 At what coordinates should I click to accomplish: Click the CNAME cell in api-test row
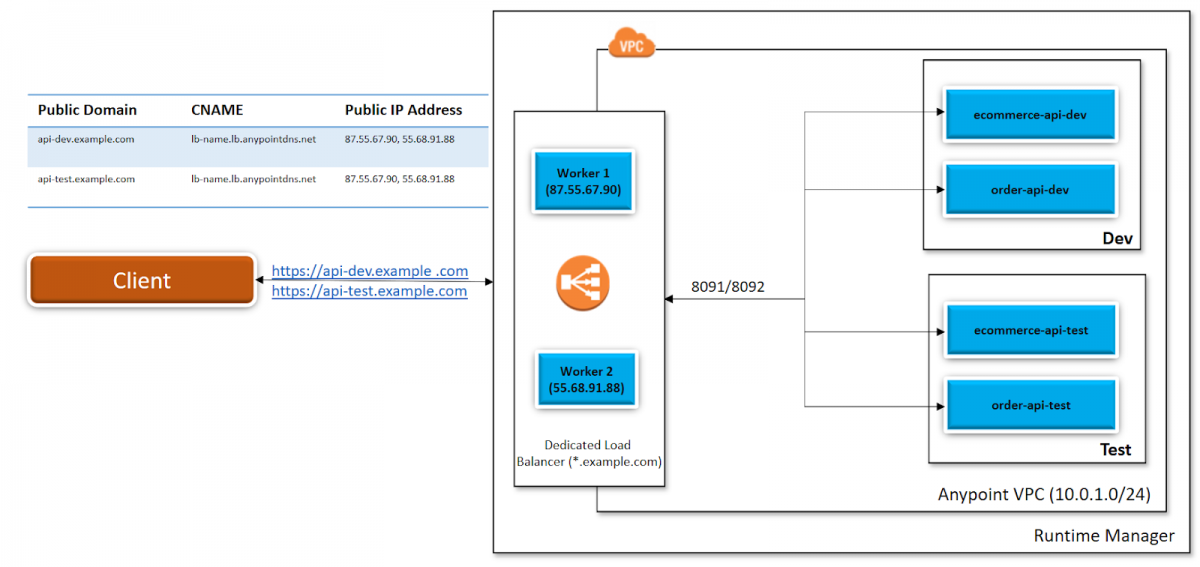253,179
